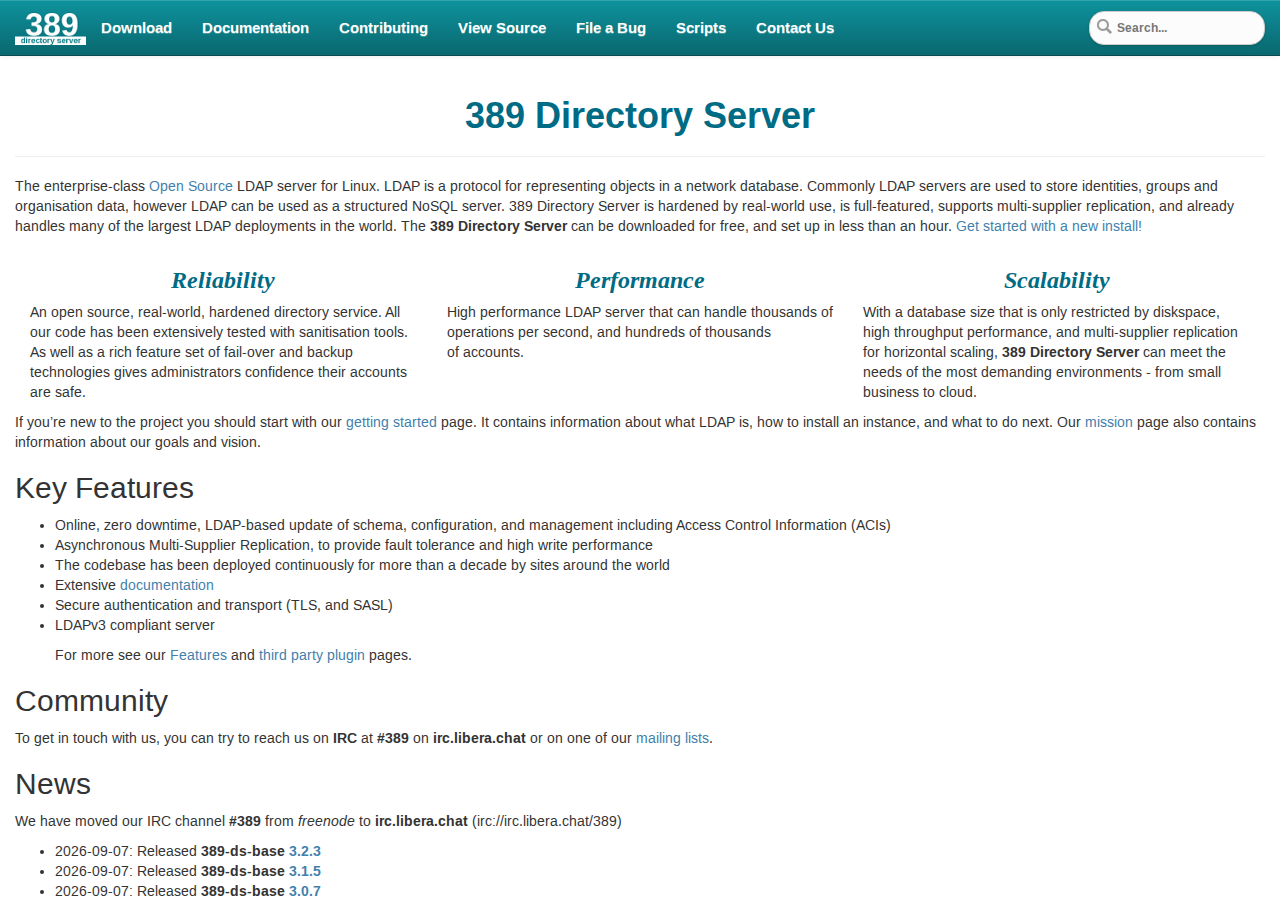Click the search magnifier icon

pos(1104,27)
